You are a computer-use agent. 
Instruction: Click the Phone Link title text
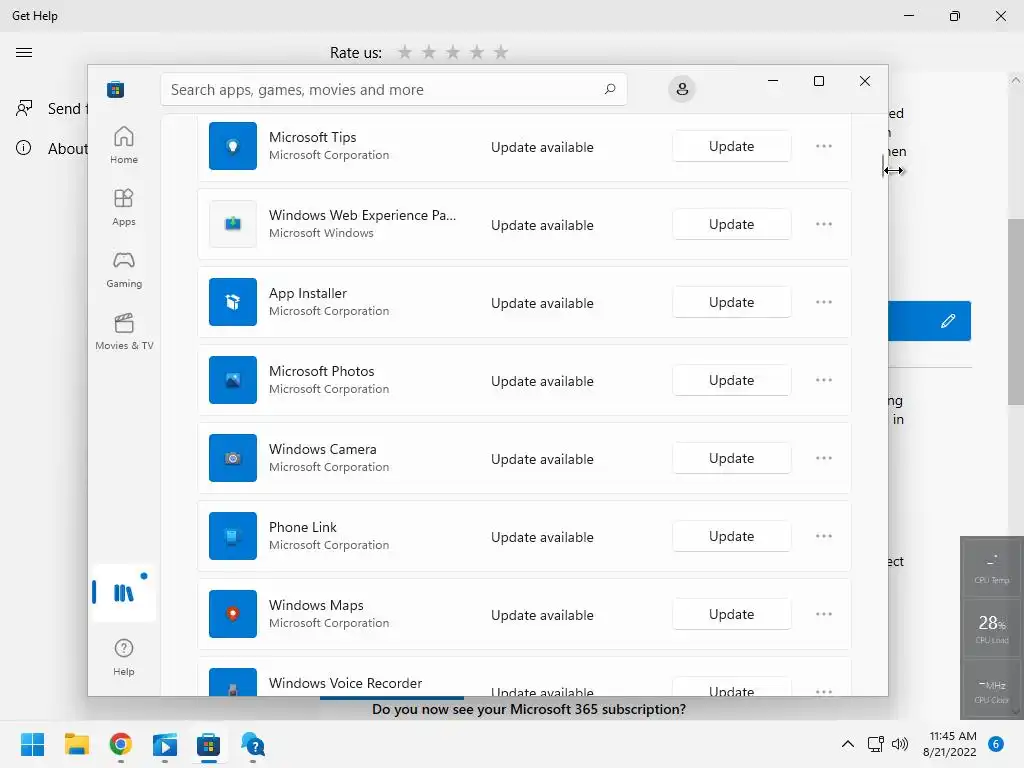303,527
